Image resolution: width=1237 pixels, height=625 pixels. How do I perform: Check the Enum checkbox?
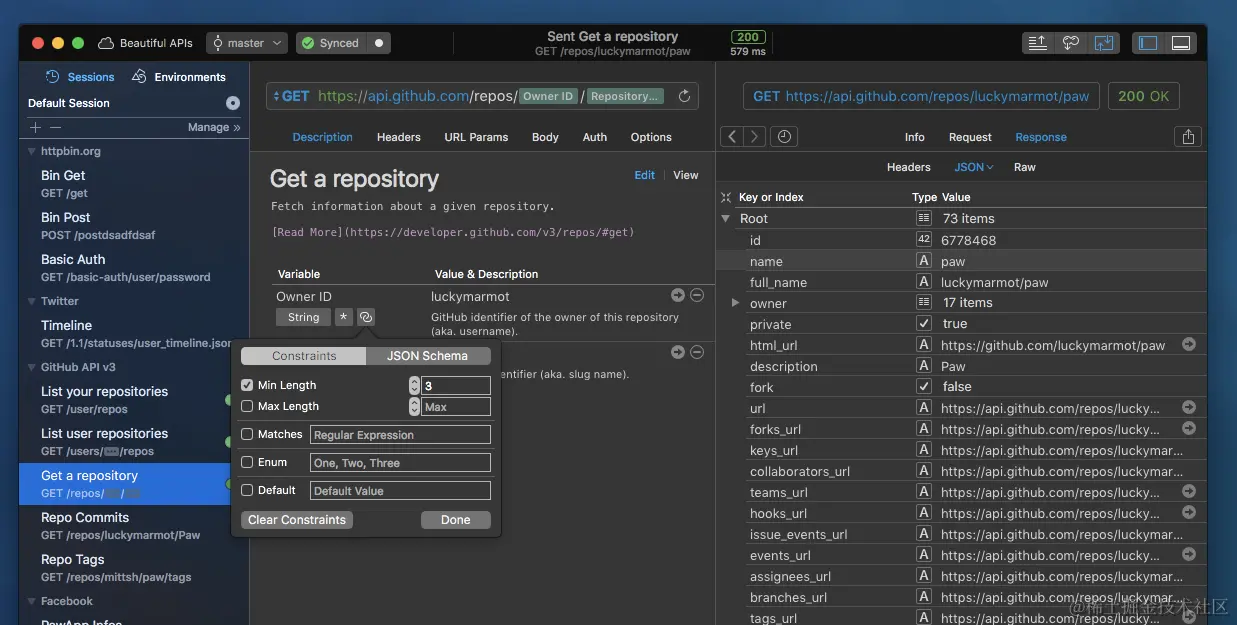(x=247, y=462)
